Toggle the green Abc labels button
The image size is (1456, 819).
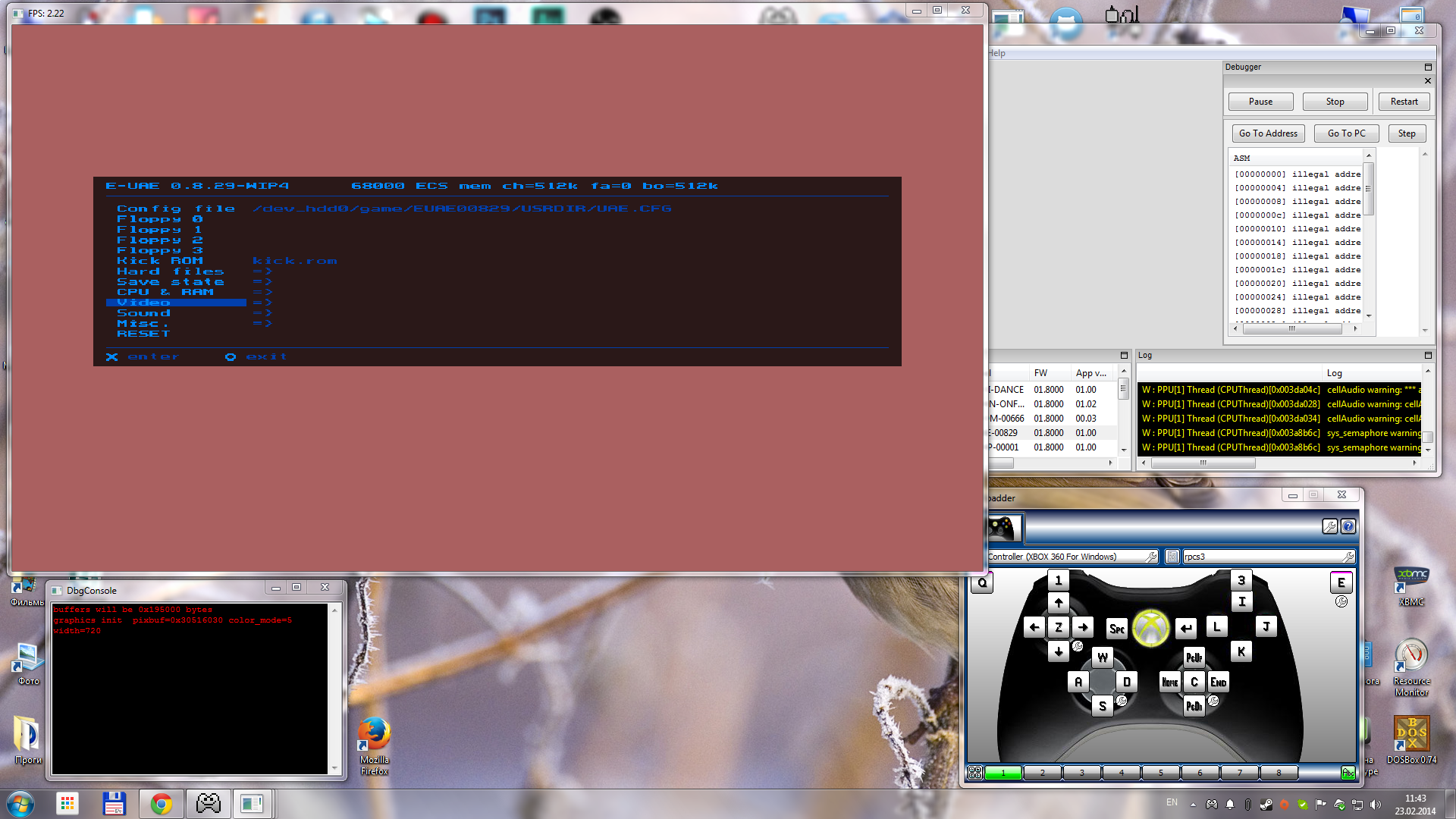pos(1348,773)
